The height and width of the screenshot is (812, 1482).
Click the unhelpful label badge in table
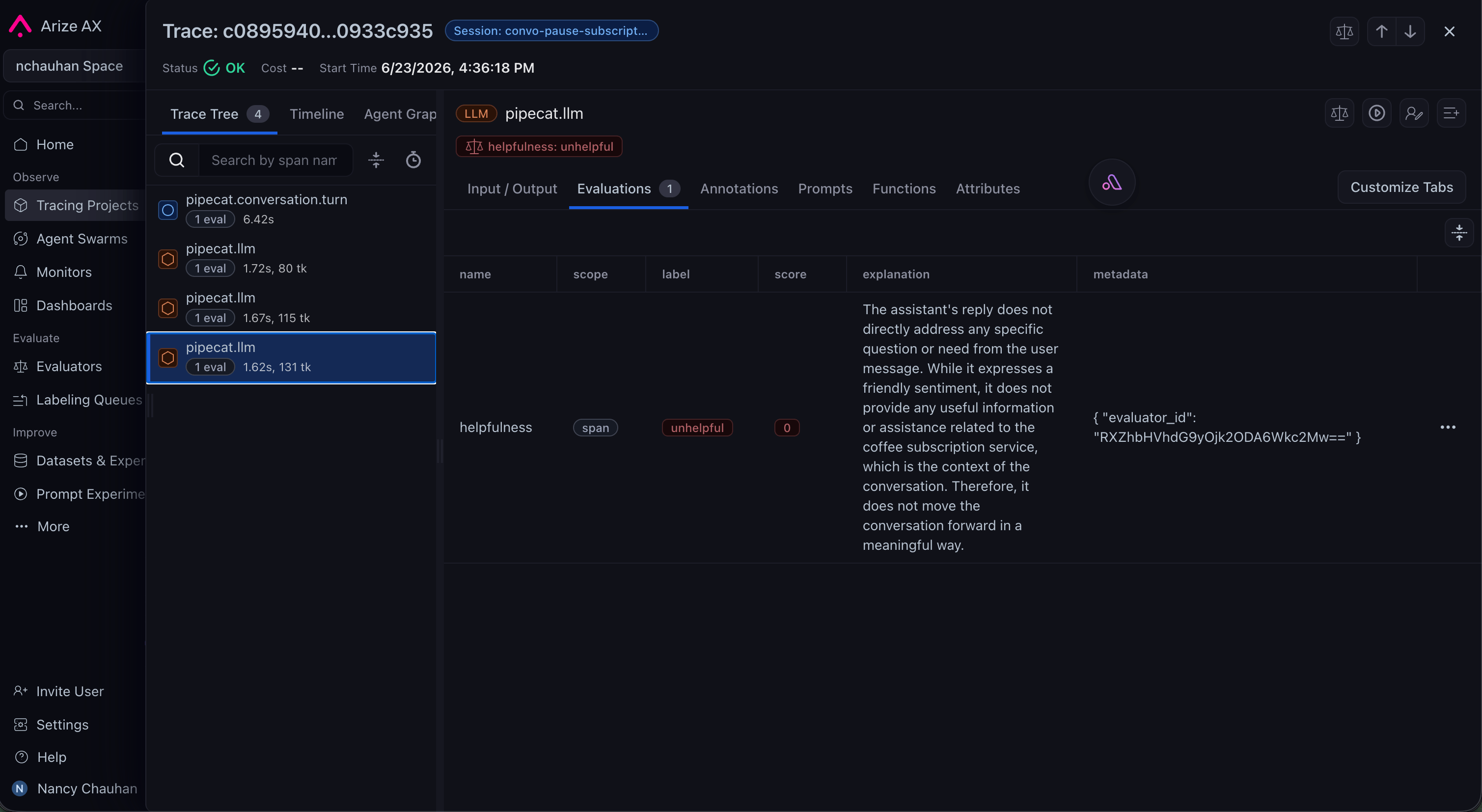click(x=697, y=427)
